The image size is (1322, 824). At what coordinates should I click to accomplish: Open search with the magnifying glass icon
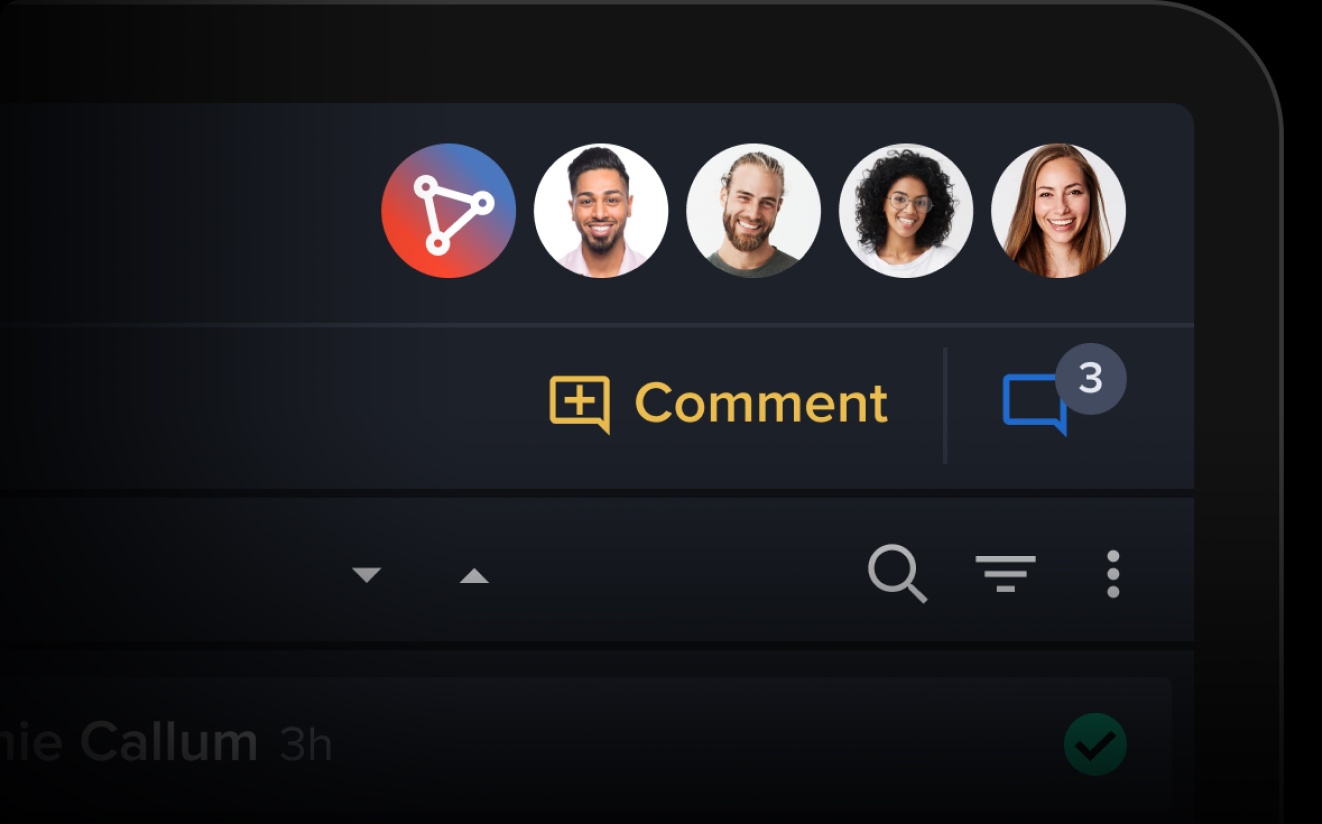[x=897, y=574]
